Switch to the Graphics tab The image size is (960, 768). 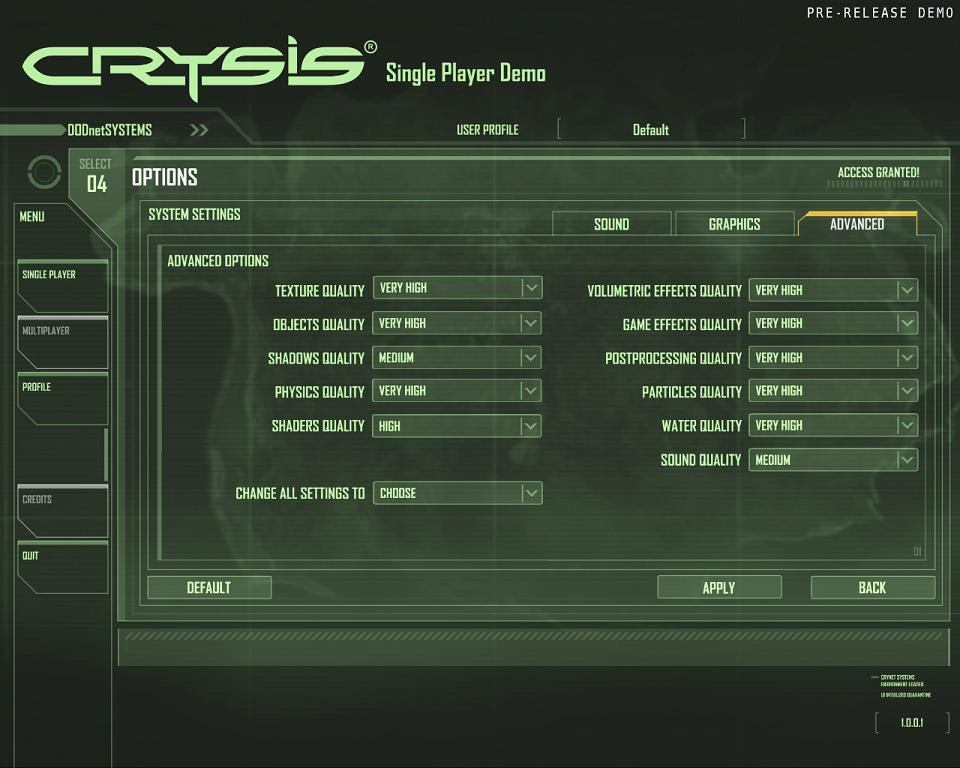735,224
